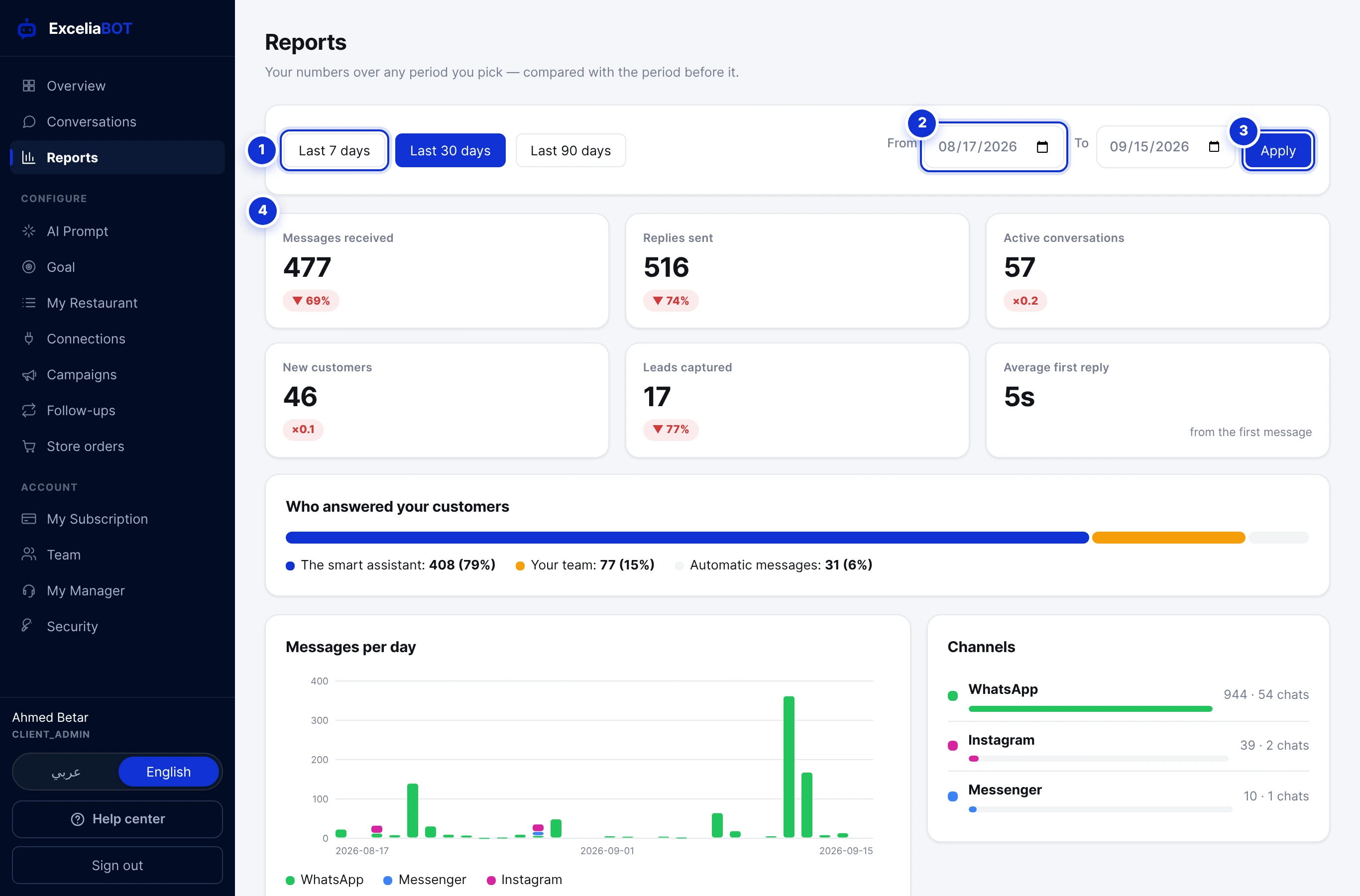
Task: Click the AI Prompt sparkle icon
Action: coord(28,231)
